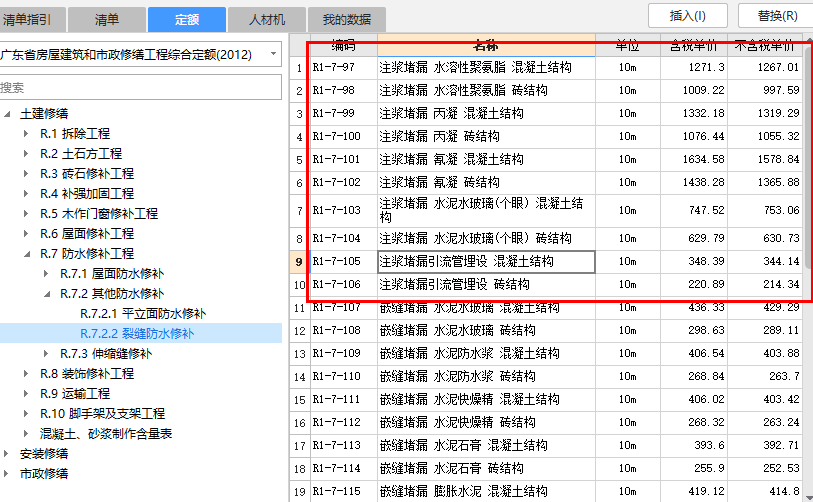Click unit cell 10m for R1-7-112
Viewport: 813px width, 502px height.
click(x=628, y=422)
